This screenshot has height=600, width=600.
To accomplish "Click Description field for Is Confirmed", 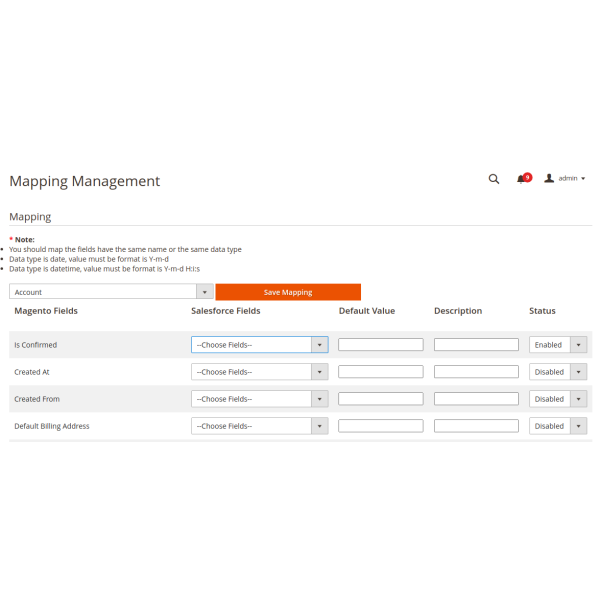I will 476,345.
